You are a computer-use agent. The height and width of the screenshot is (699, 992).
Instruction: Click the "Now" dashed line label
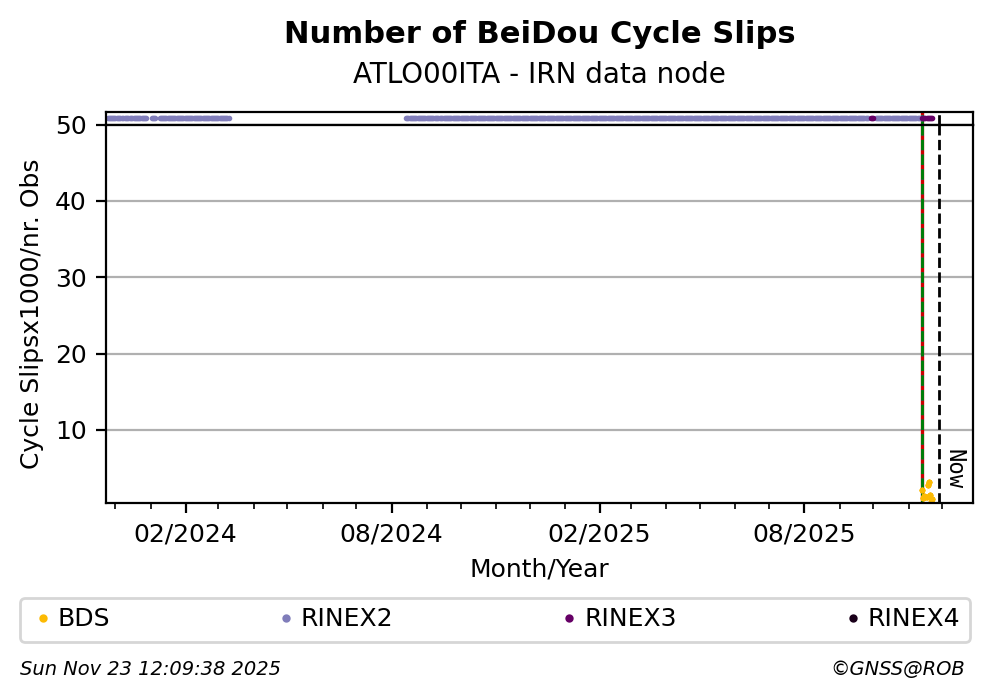point(956,469)
